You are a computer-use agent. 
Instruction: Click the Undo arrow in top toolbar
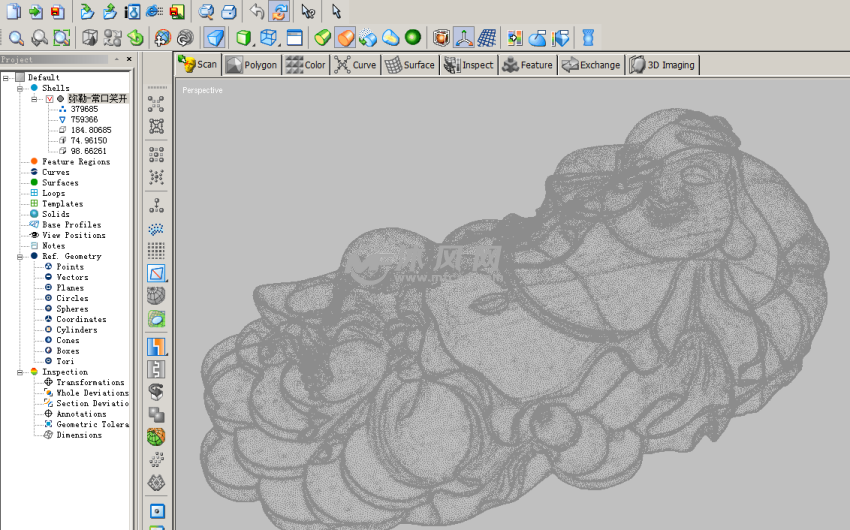click(257, 12)
